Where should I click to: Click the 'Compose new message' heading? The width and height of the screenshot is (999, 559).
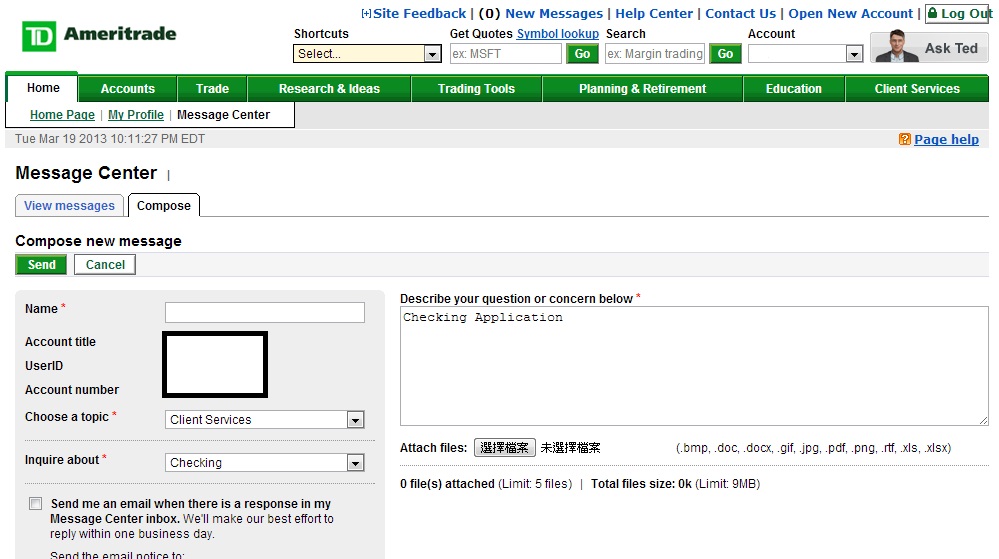pos(98,241)
